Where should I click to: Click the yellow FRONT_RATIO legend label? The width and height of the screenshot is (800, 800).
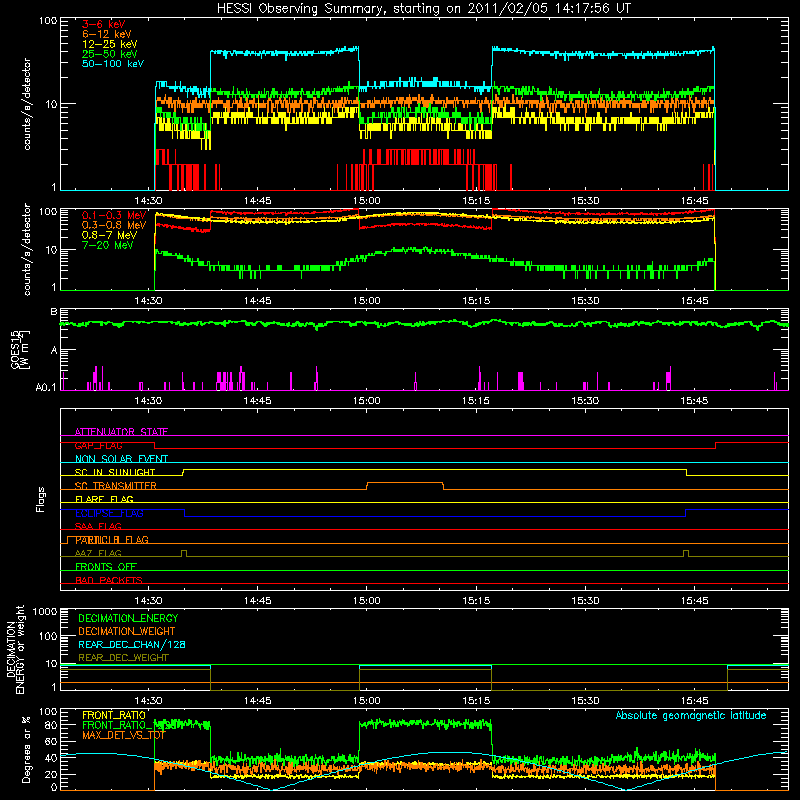(x=114, y=715)
